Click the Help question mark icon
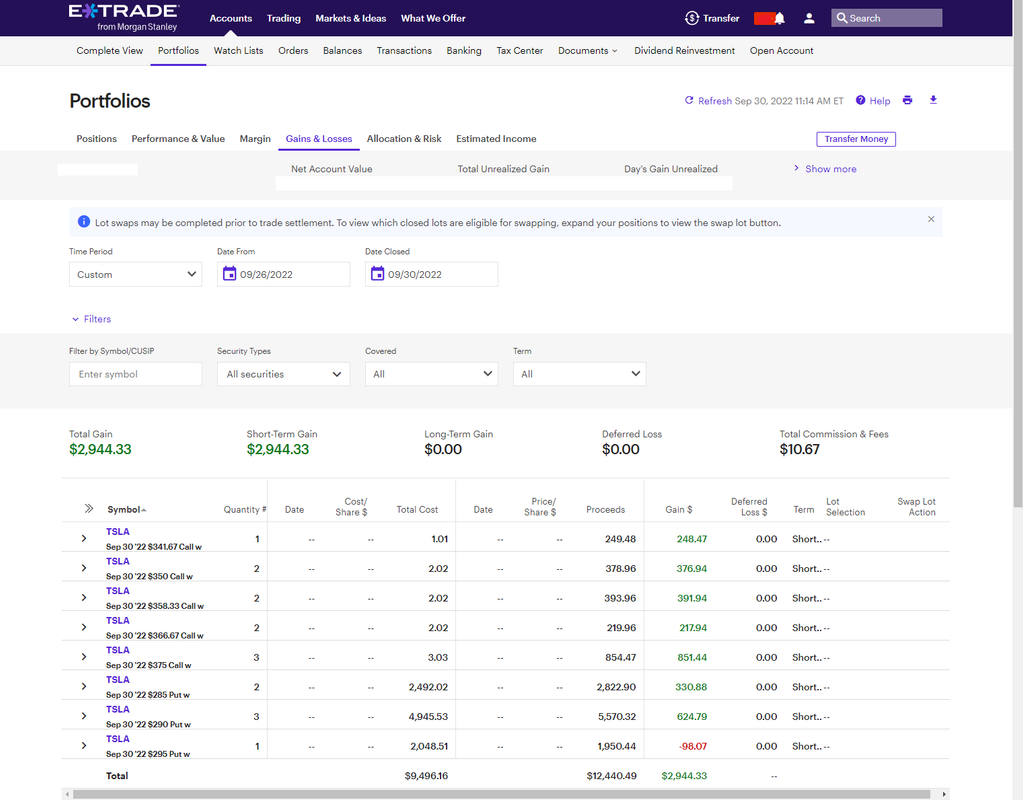1023x800 pixels. (861, 100)
